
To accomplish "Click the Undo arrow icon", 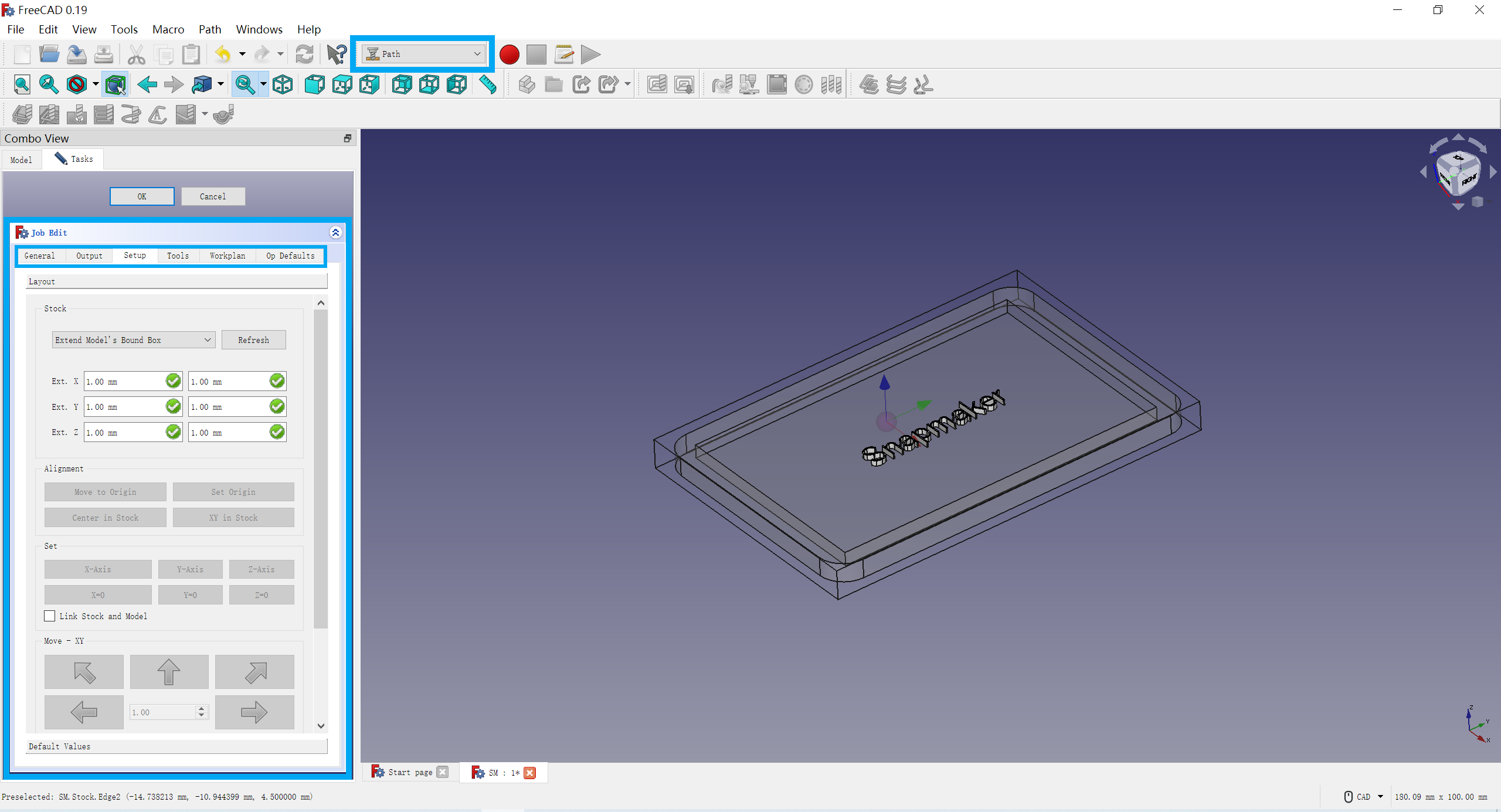I will 223,55.
